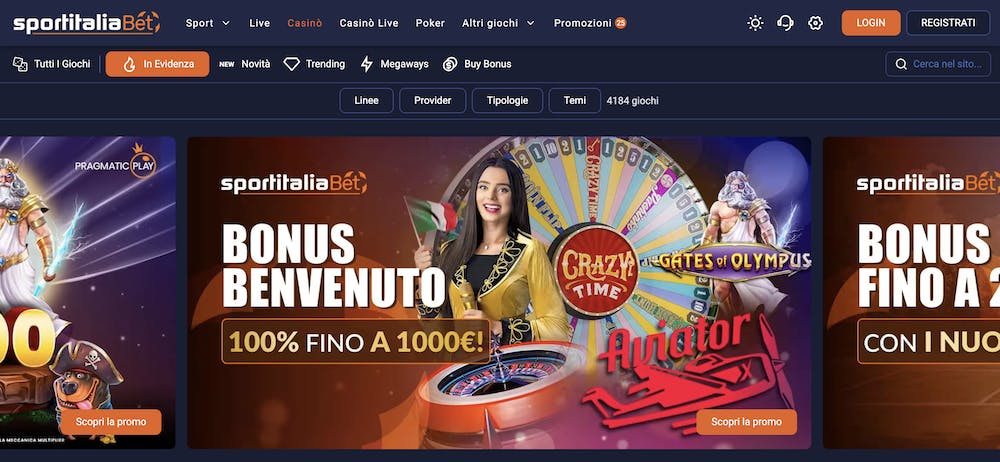1000x462 pixels.
Task: Expand the Sport dropdown menu
Action: (x=208, y=23)
